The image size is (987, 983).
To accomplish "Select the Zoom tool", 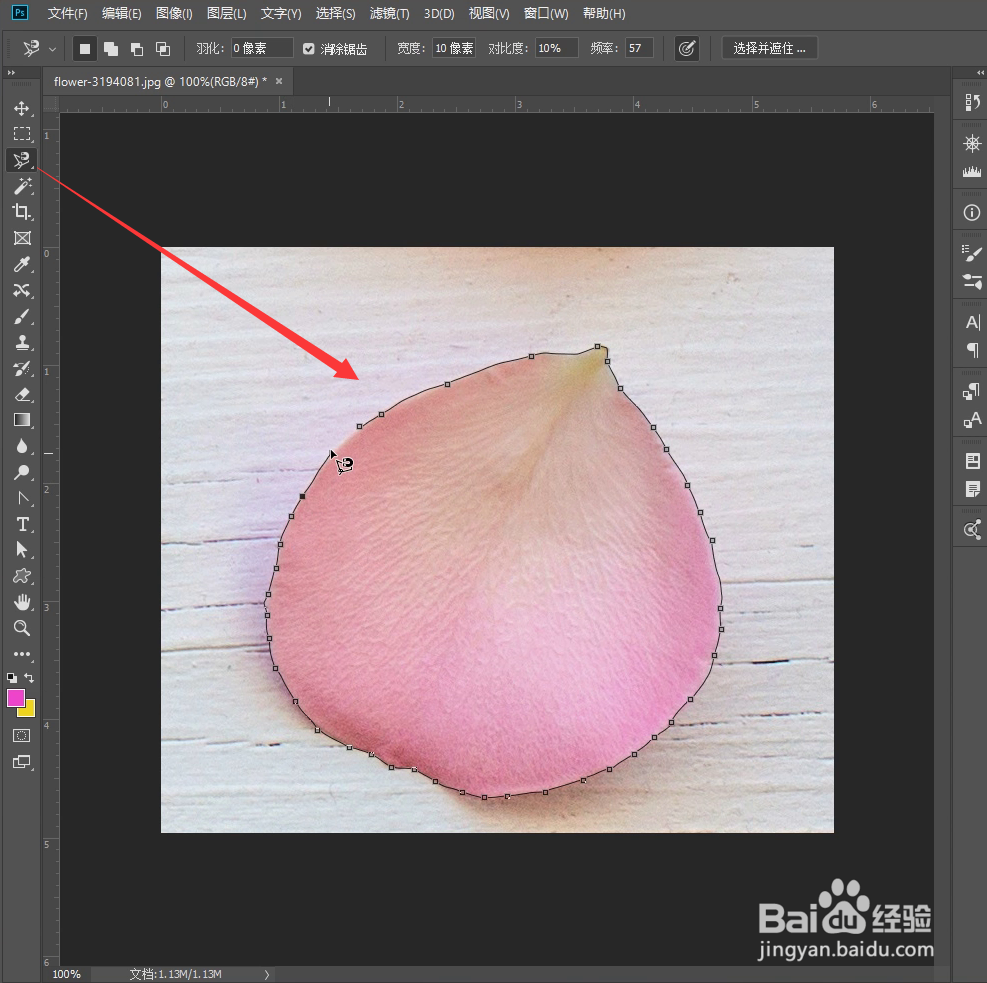I will coord(21,628).
